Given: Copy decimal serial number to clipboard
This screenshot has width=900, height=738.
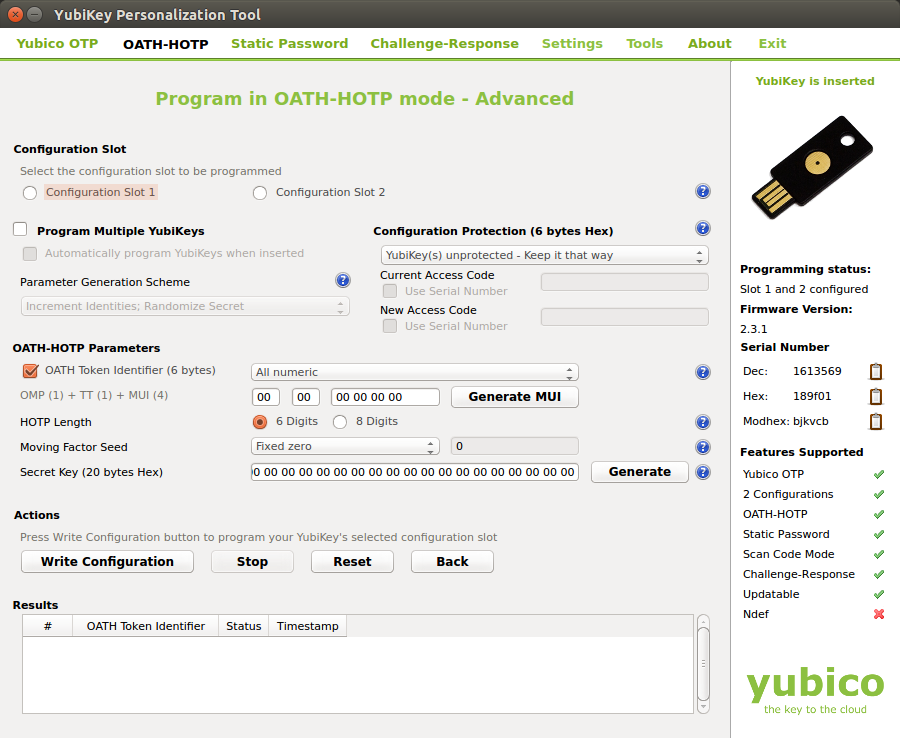Looking at the screenshot, I should [x=876, y=371].
